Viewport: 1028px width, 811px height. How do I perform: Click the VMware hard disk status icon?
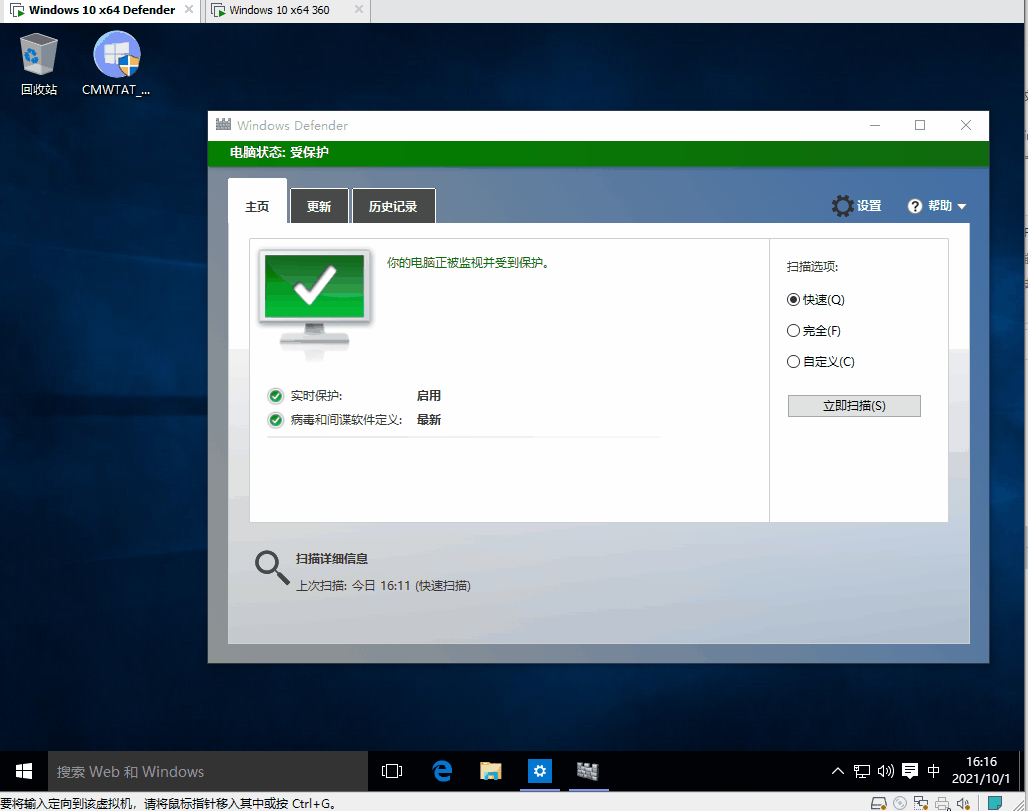coord(879,803)
